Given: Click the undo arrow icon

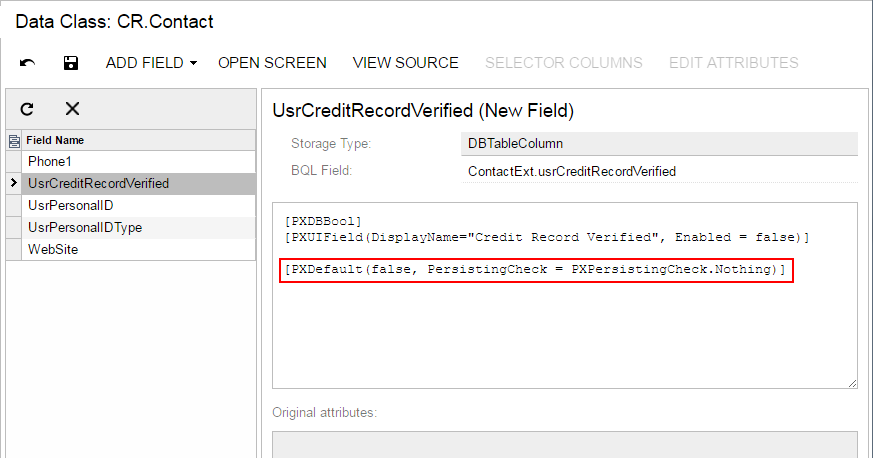Looking at the screenshot, I should tap(28, 63).
